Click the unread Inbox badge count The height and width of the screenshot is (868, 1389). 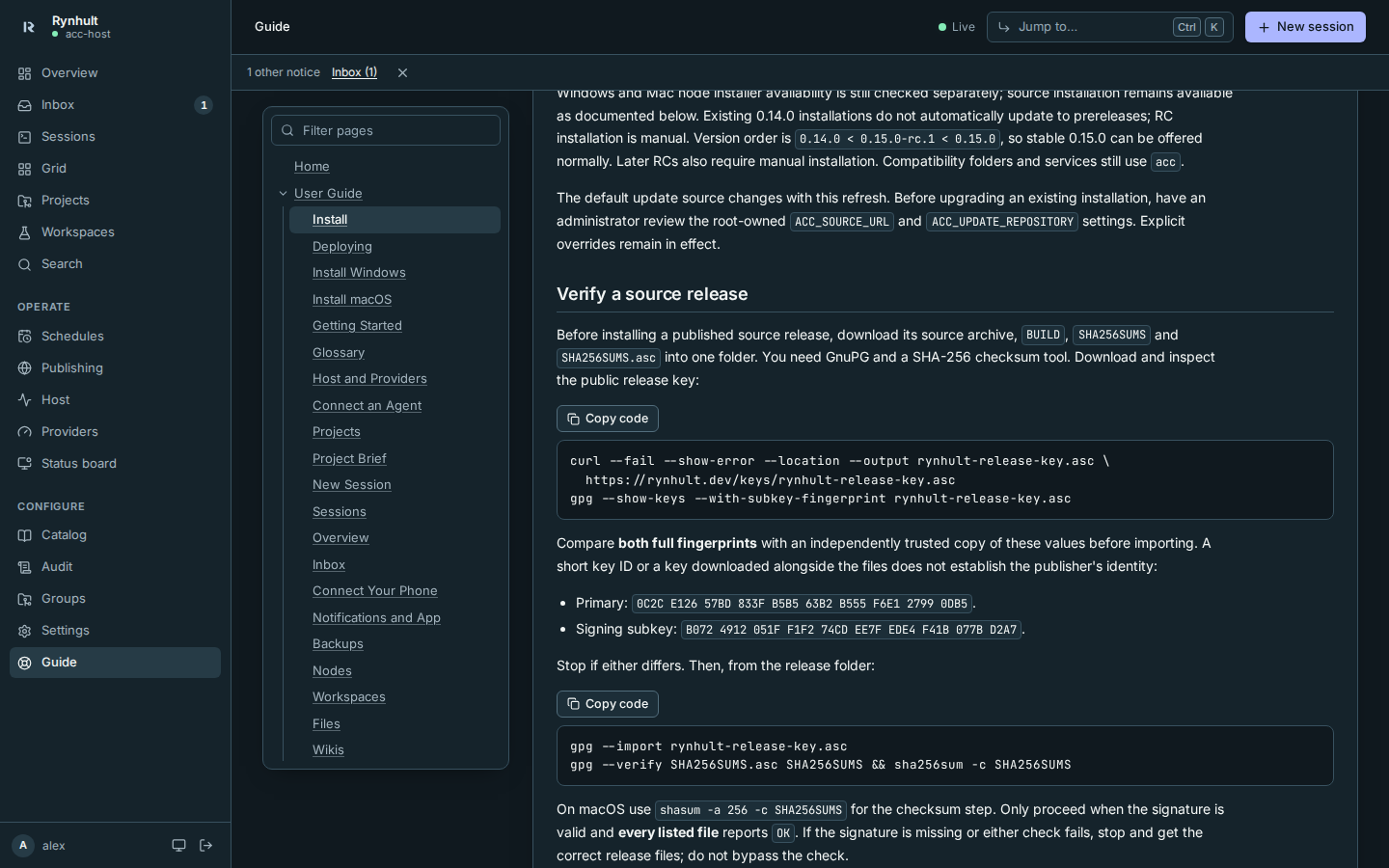[204, 105]
